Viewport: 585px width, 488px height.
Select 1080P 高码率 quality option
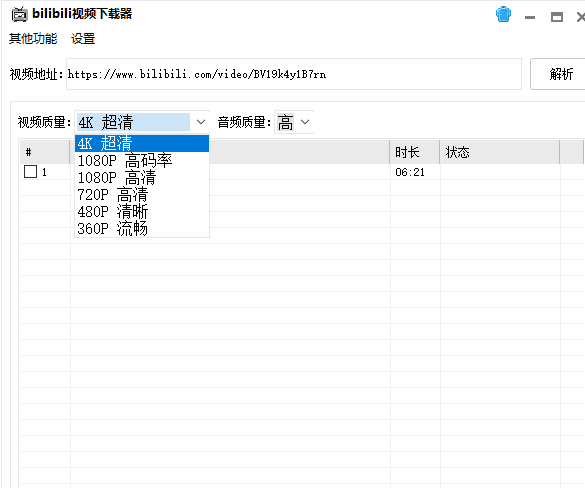pos(142,160)
